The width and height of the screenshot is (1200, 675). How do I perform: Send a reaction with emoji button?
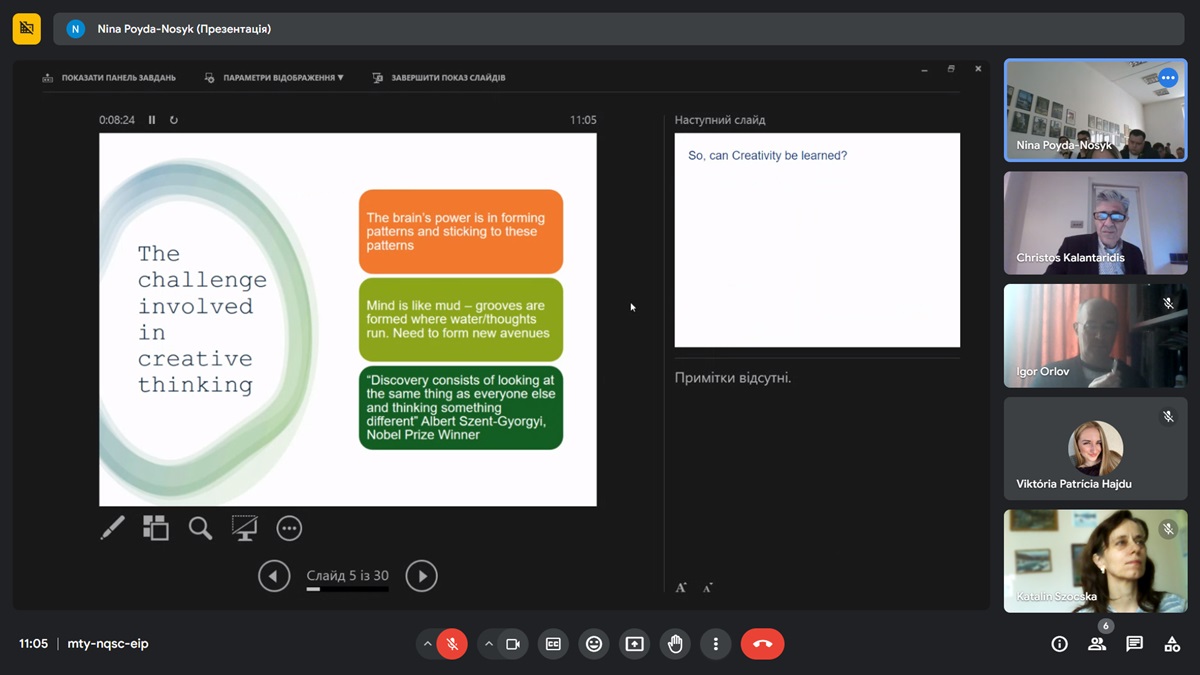[x=594, y=644]
